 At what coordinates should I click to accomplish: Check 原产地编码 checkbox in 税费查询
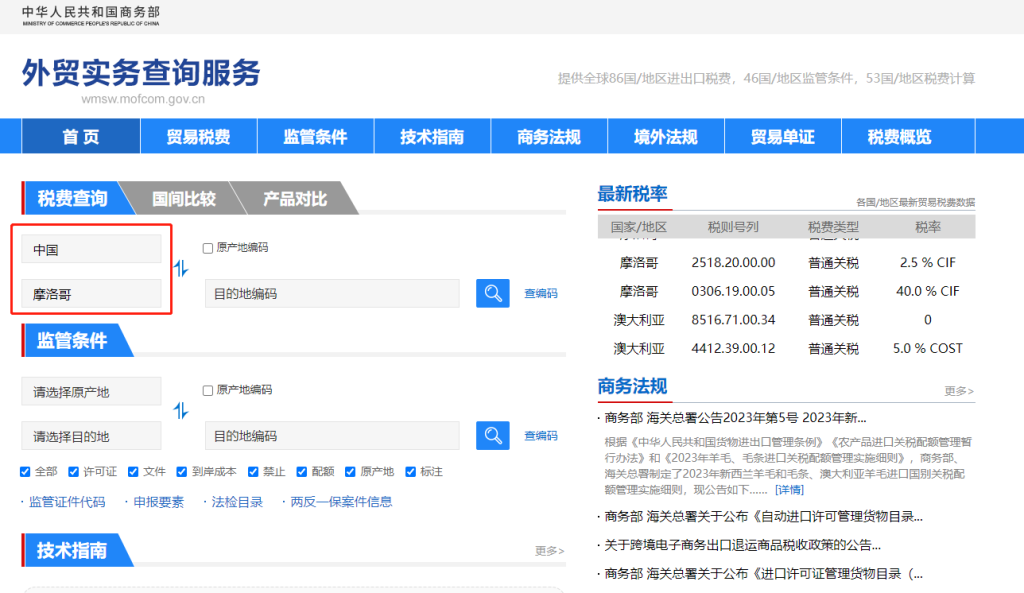[208, 248]
